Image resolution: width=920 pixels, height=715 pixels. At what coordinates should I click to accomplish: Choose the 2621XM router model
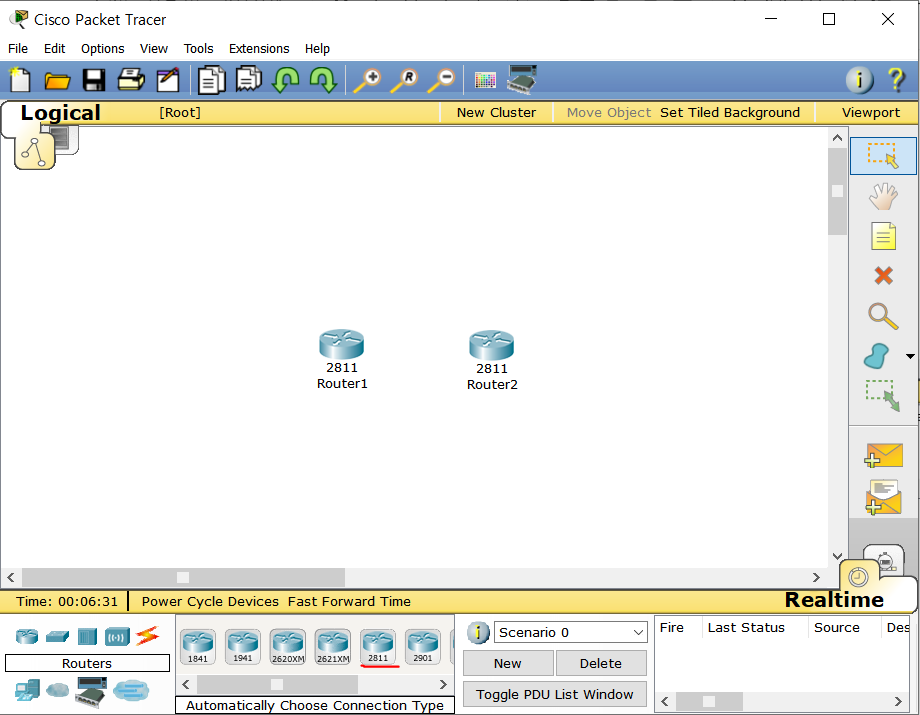(x=333, y=646)
